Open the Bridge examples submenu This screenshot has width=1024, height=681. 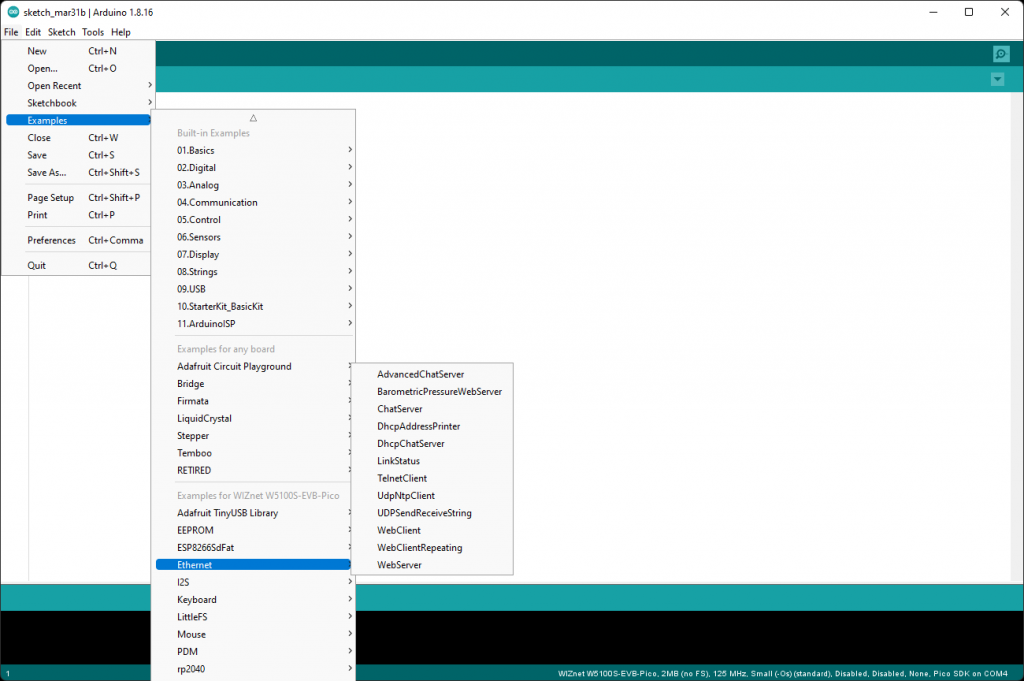[253, 384]
